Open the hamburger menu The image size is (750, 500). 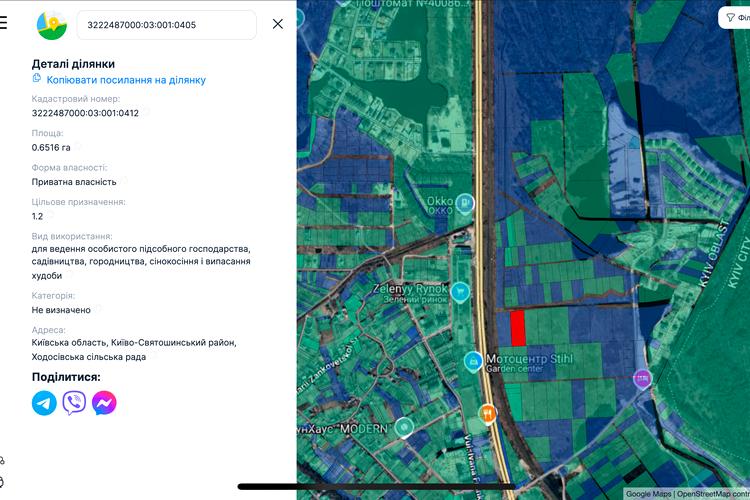(x=3, y=22)
